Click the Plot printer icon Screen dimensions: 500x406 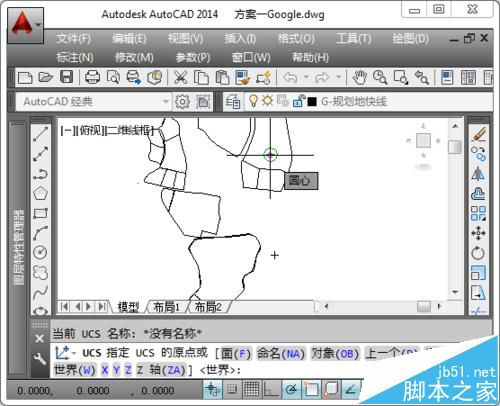[x=92, y=77]
